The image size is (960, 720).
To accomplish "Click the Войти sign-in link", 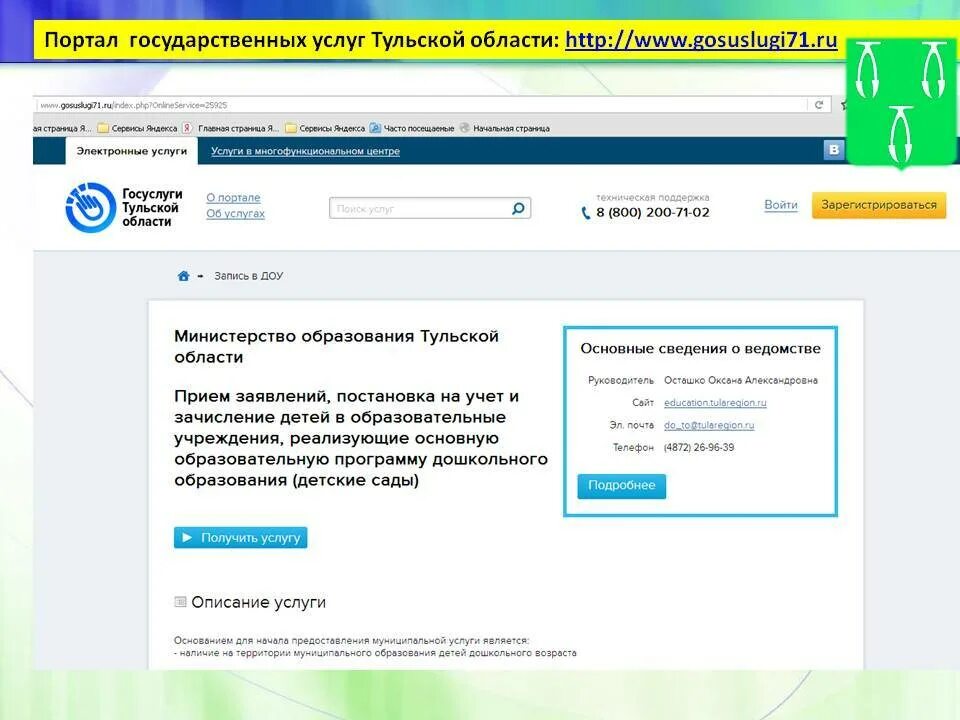I will (780, 204).
